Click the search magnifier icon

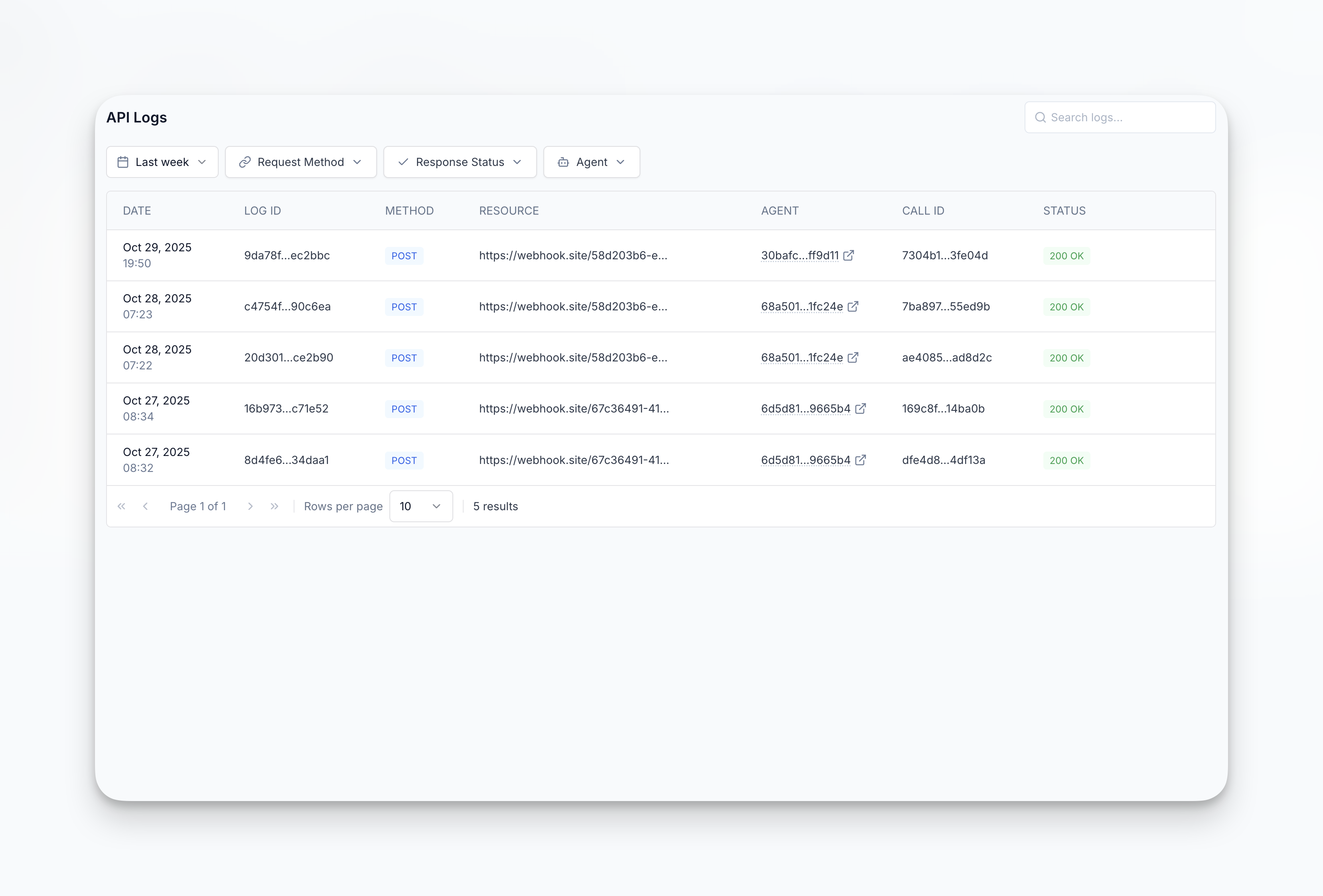coord(1040,117)
